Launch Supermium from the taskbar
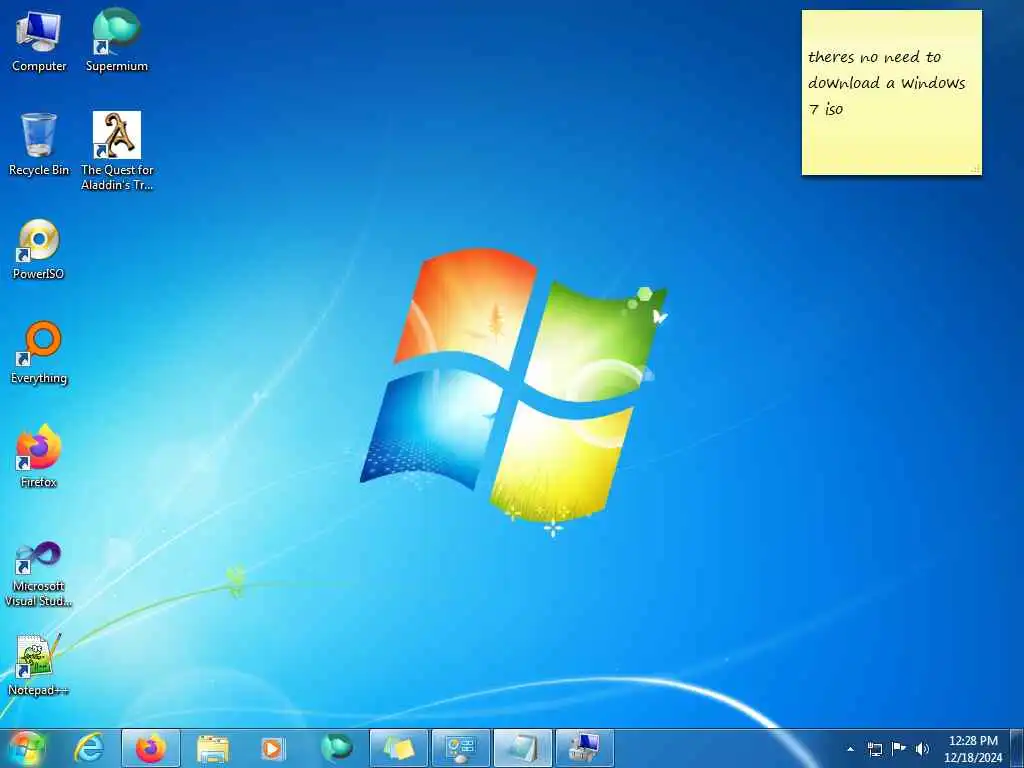The height and width of the screenshot is (768, 1024). click(336, 748)
